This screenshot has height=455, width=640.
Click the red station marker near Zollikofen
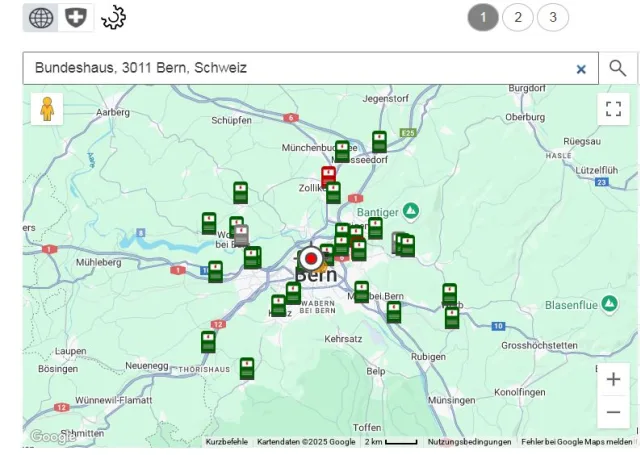click(x=329, y=176)
